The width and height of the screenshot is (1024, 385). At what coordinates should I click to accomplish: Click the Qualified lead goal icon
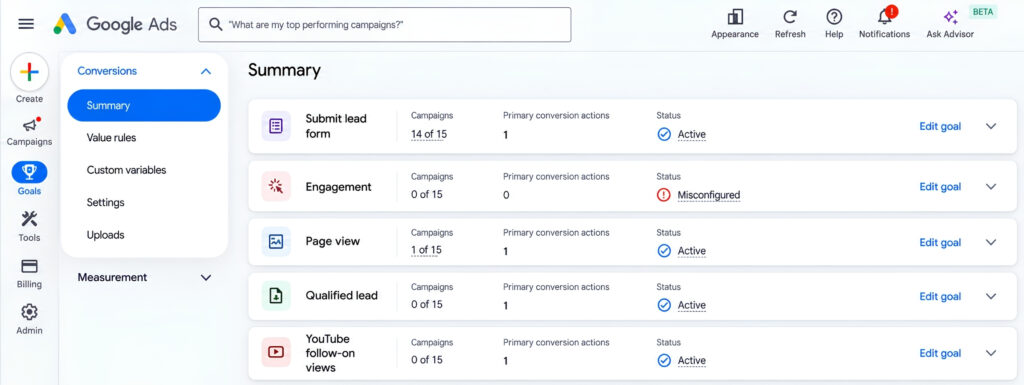pos(276,296)
